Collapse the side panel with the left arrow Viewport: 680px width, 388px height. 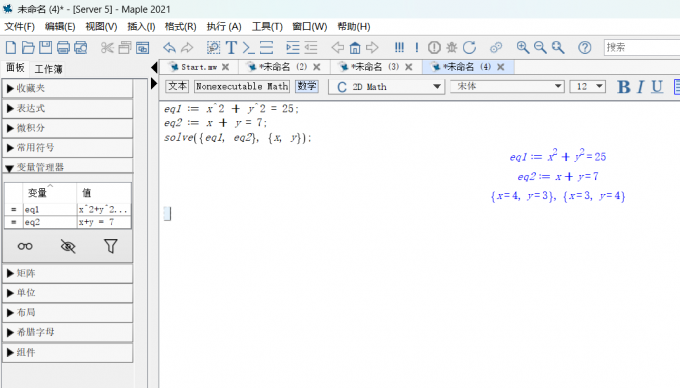tap(154, 67)
